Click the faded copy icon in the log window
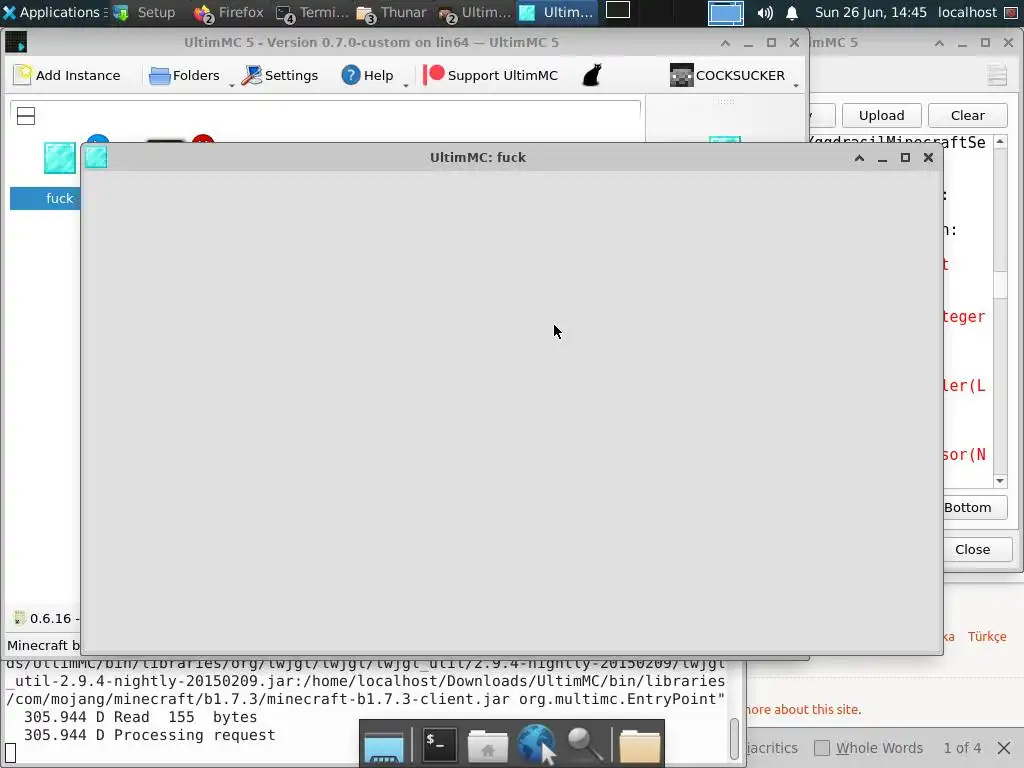1024x768 pixels. (x=997, y=75)
